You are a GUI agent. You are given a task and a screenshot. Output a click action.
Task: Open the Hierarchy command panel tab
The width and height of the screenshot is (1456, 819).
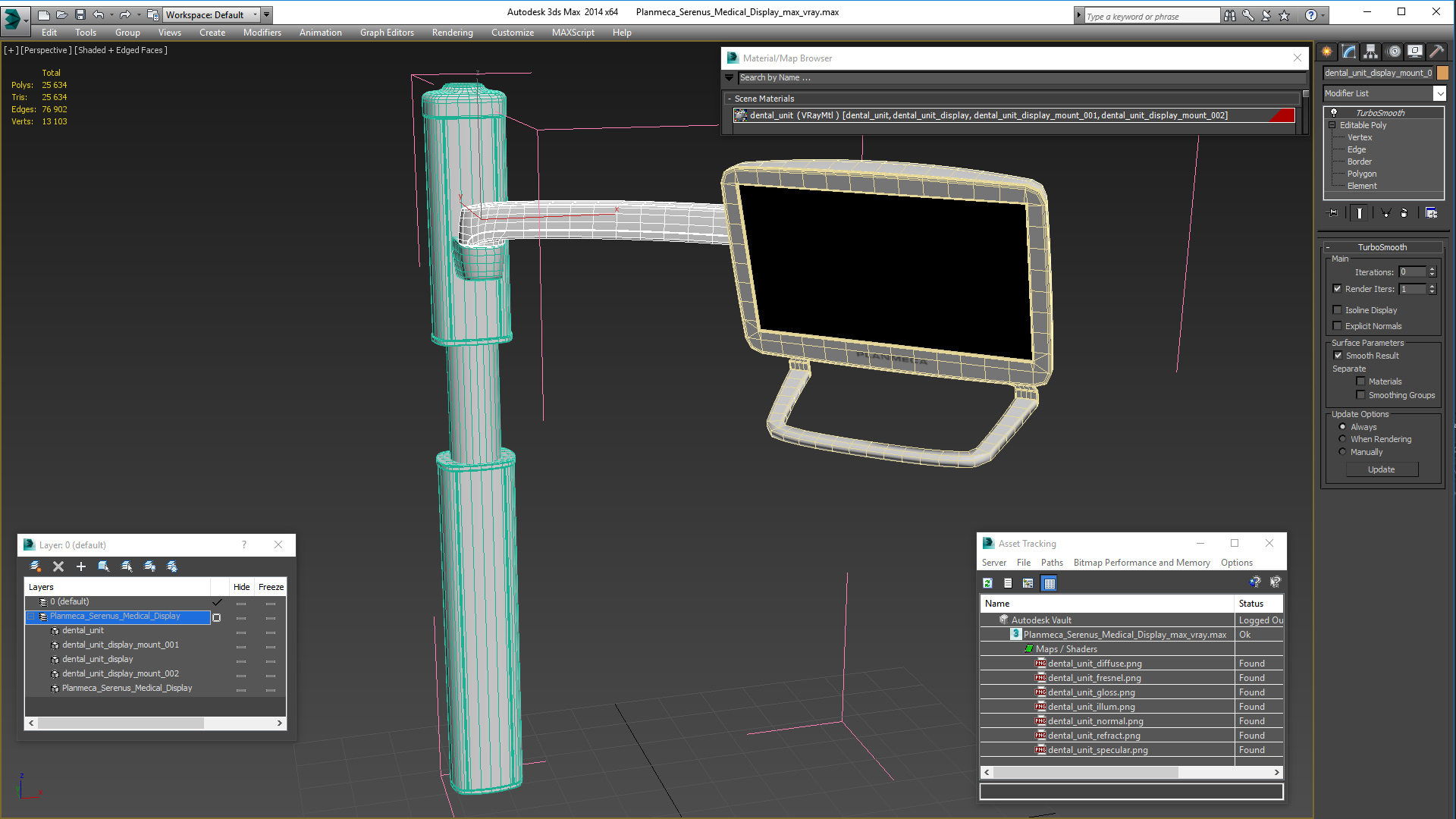(1370, 52)
